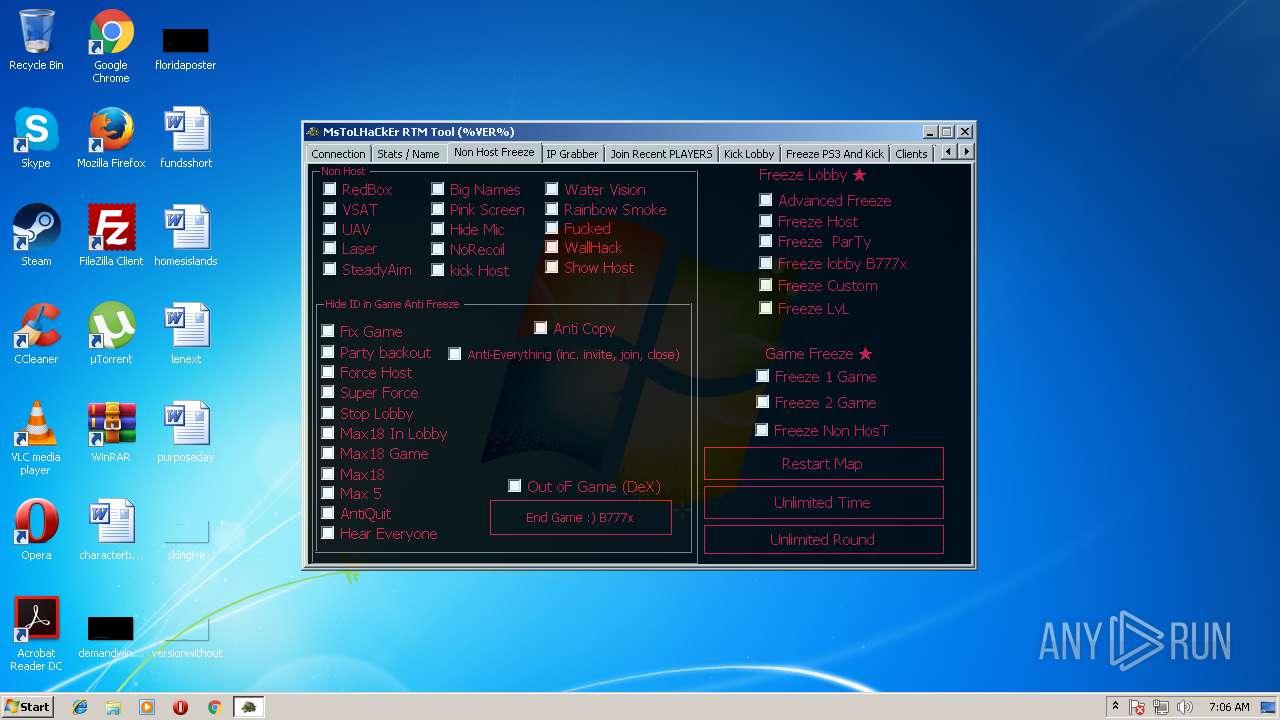
Task: Open the homesislands Word document
Action: [x=186, y=236]
